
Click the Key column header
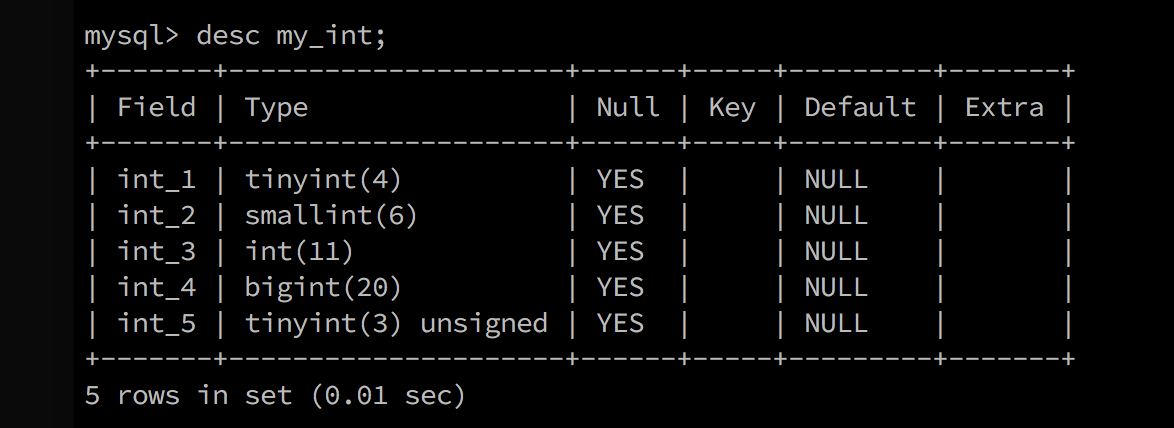pos(732,108)
